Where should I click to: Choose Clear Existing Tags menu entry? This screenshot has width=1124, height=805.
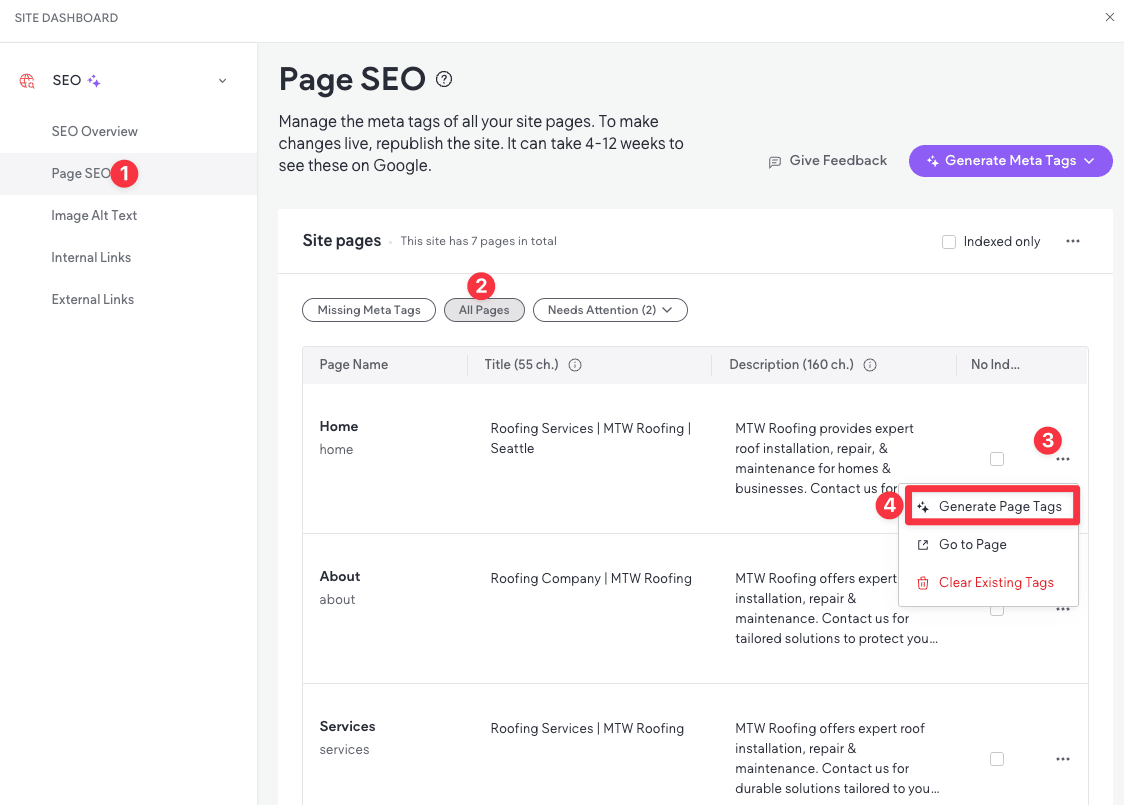click(989, 583)
